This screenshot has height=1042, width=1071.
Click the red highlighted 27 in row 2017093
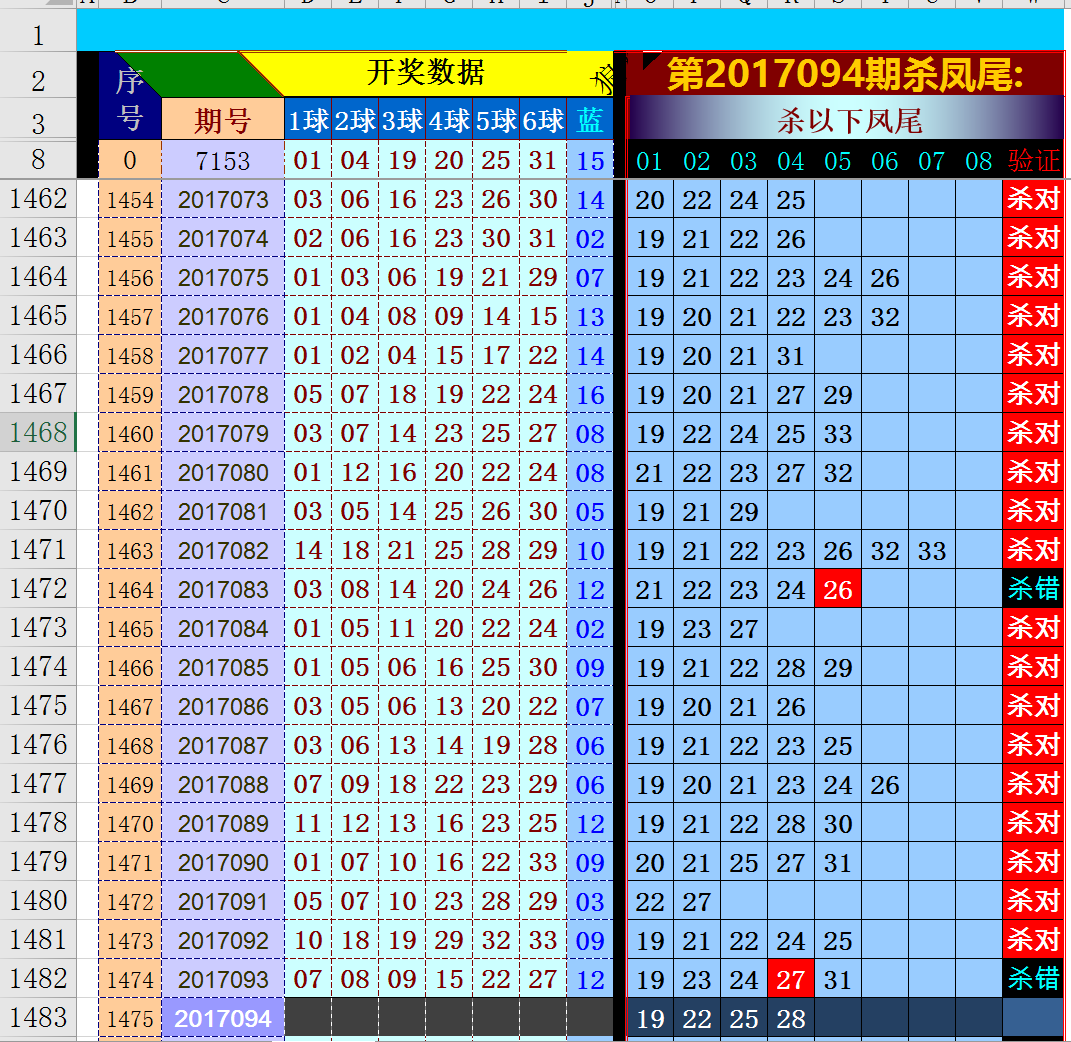pos(790,979)
